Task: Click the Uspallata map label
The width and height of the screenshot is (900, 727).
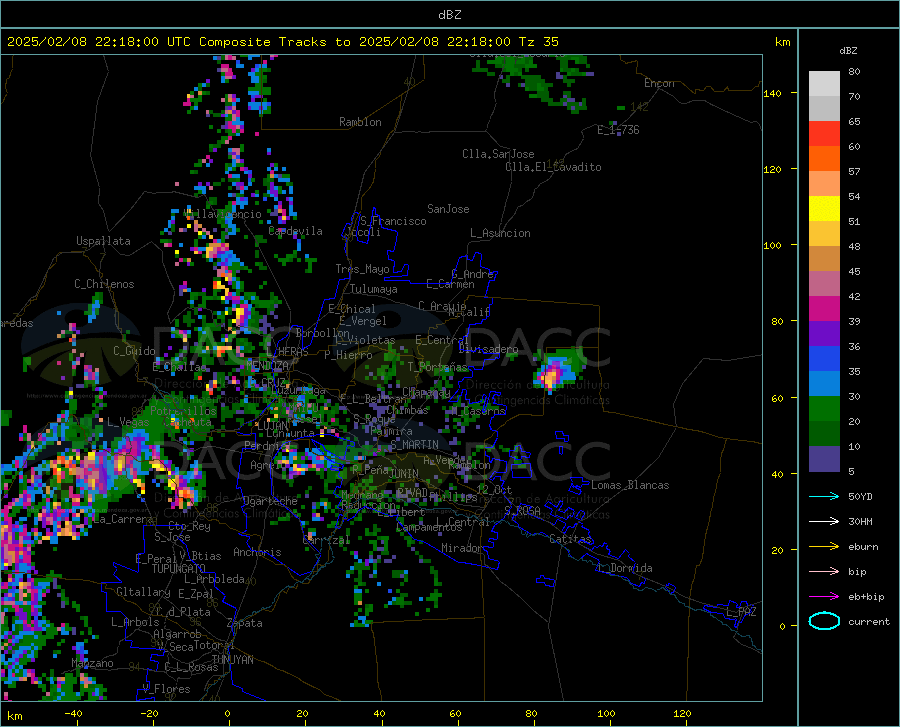Action: click(103, 241)
